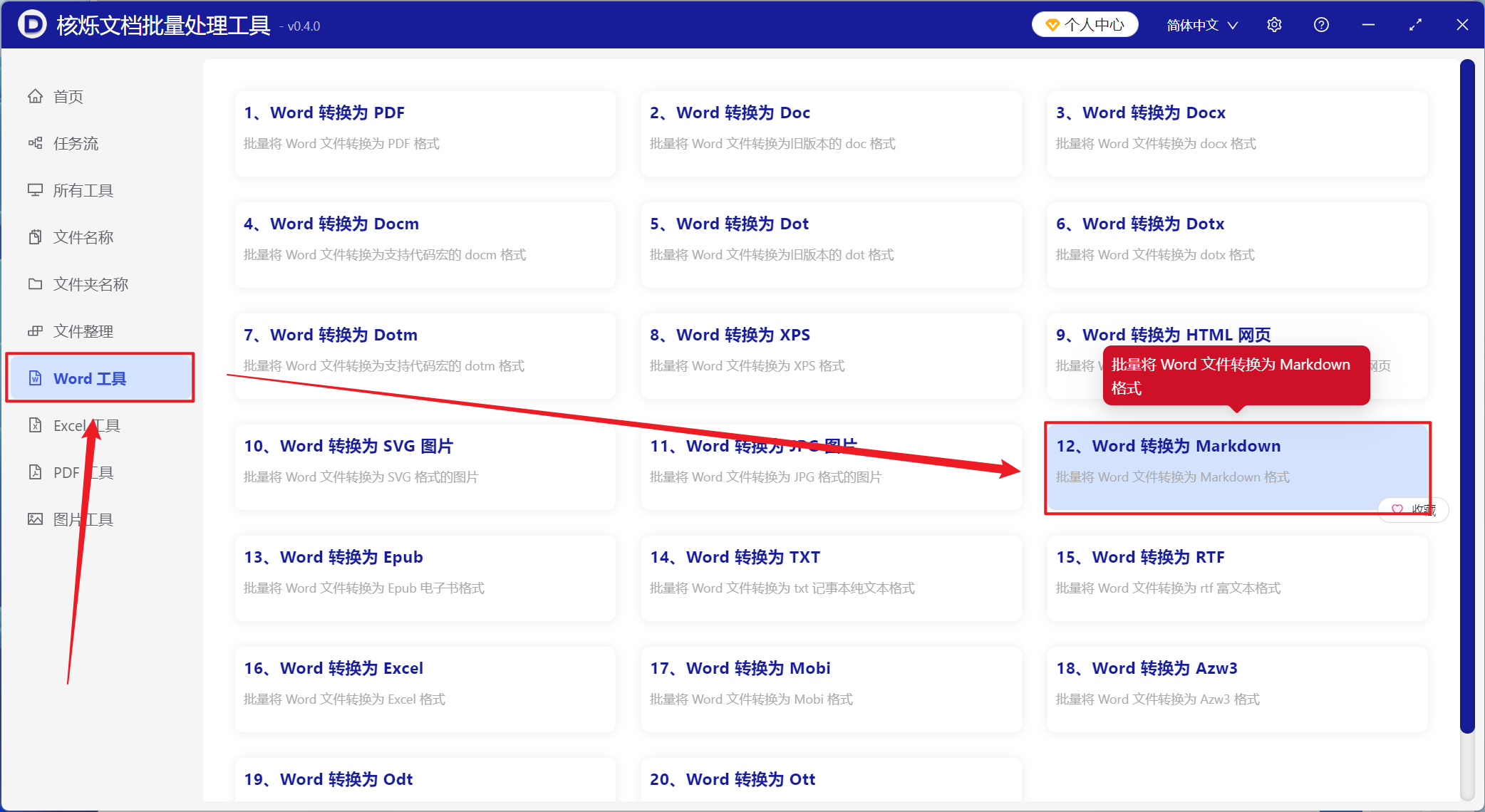This screenshot has width=1485, height=812.
Task: Open the 个人中心 personal center button
Action: (1085, 25)
